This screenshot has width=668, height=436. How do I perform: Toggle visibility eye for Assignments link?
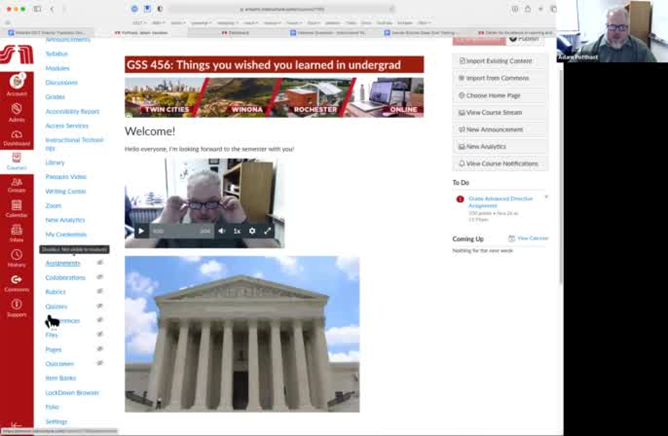point(100,263)
